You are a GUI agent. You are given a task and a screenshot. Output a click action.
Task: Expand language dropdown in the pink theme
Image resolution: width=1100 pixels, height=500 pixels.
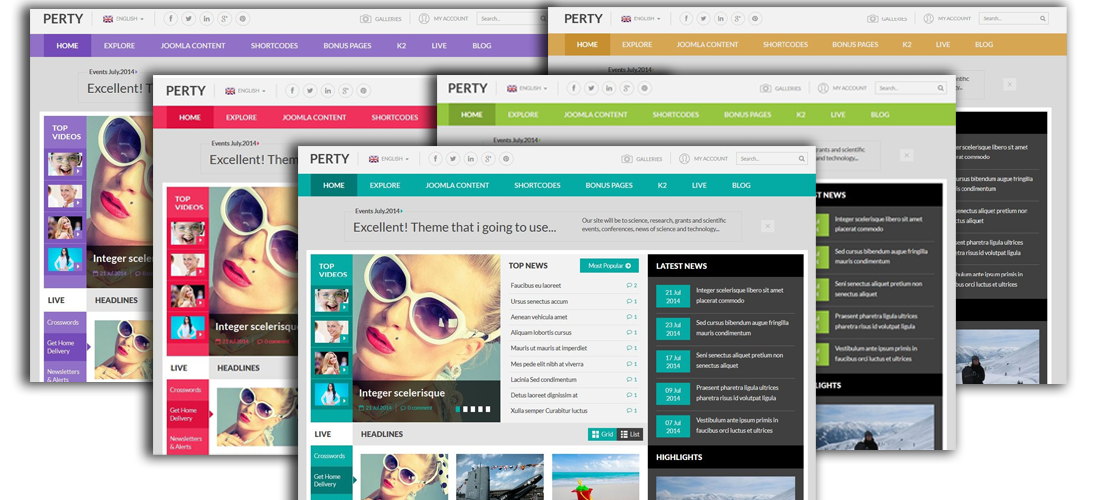click(246, 90)
